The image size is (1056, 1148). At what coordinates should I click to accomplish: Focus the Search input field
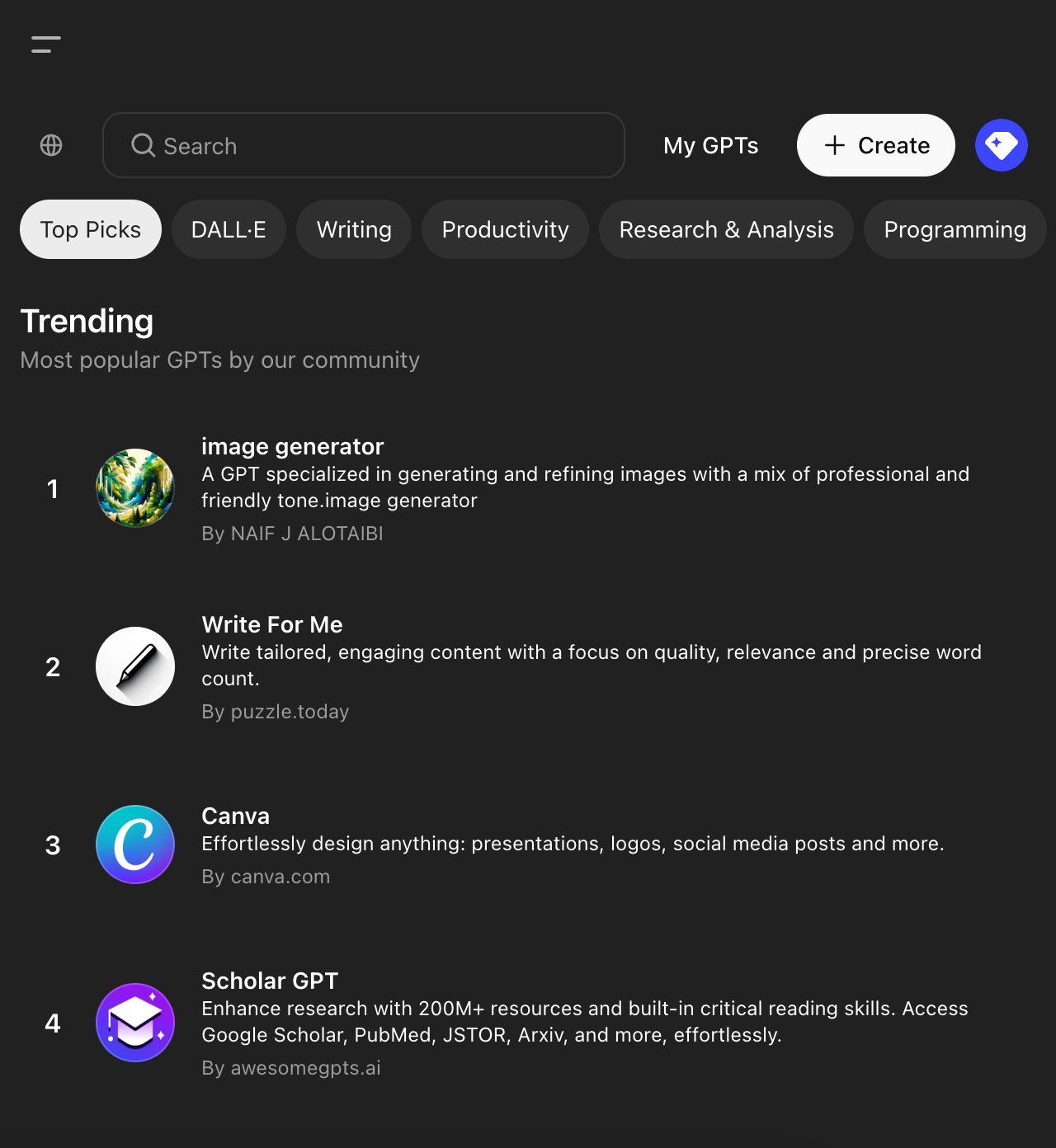364,145
